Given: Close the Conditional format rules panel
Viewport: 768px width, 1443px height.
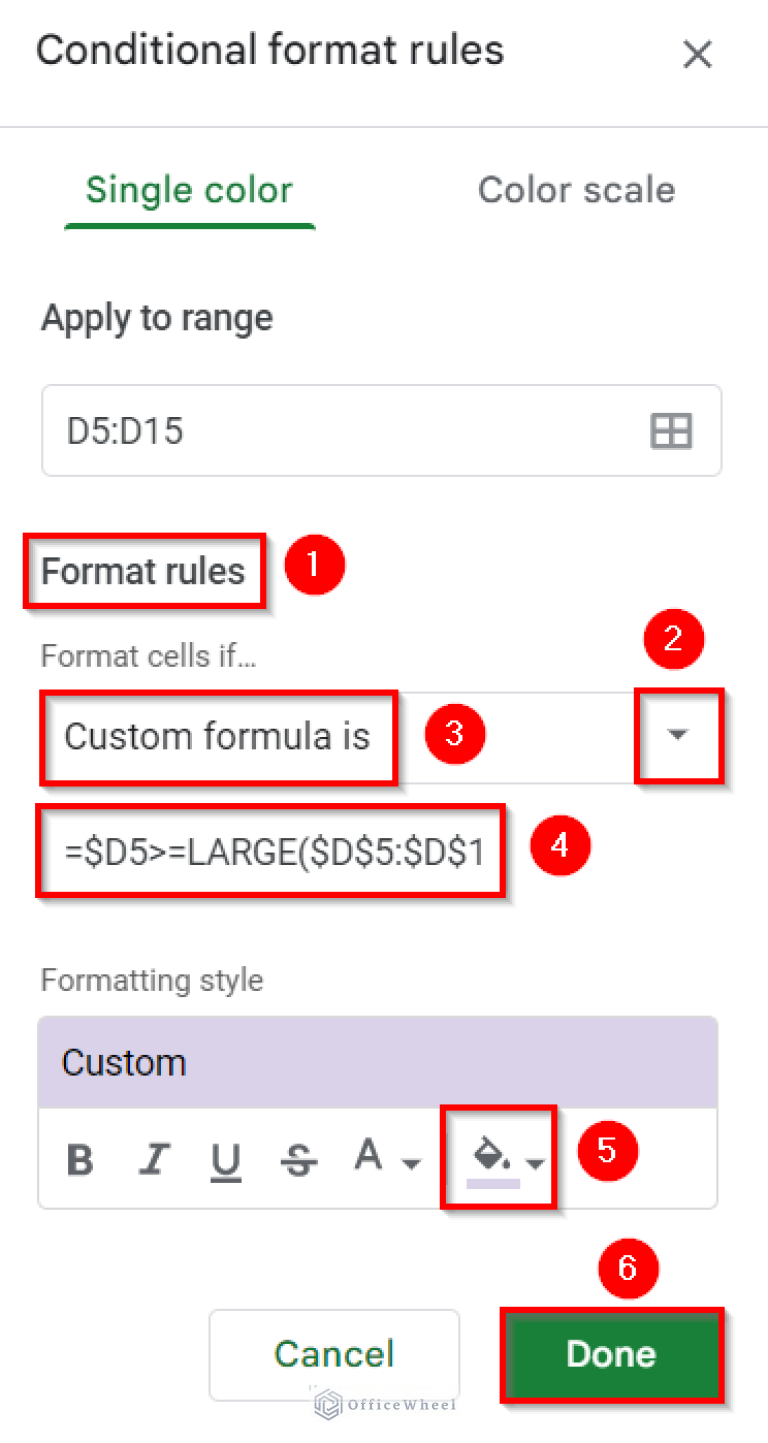Looking at the screenshot, I should pyautogui.click(x=697, y=54).
